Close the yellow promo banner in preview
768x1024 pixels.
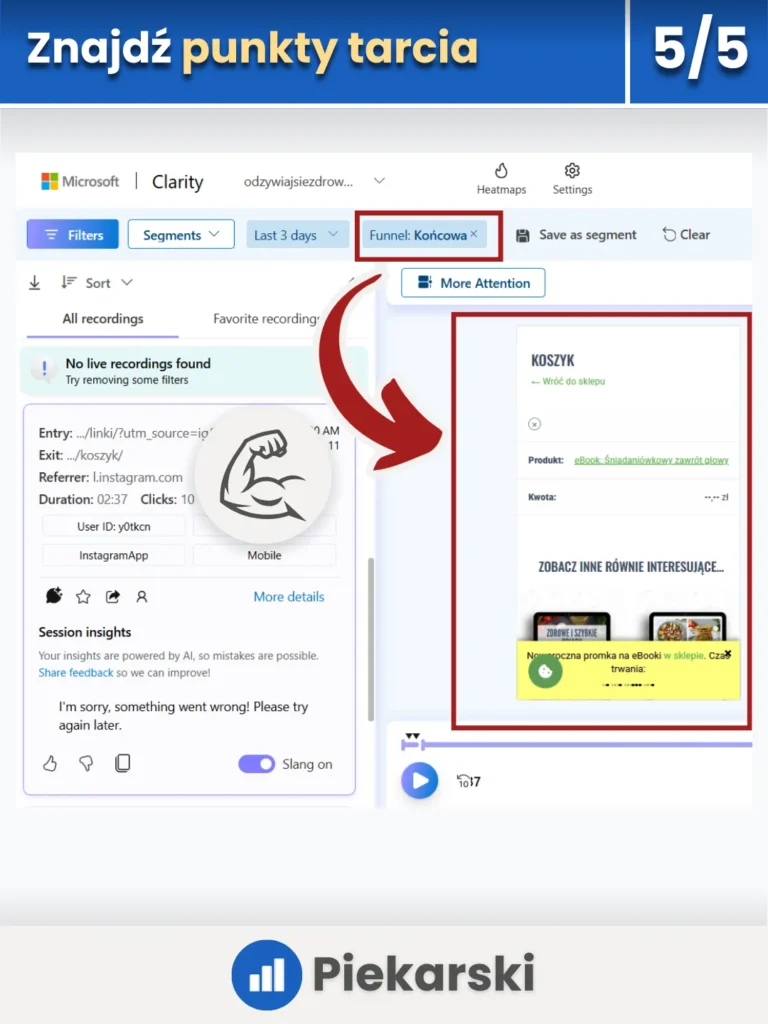tap(728, 654)
